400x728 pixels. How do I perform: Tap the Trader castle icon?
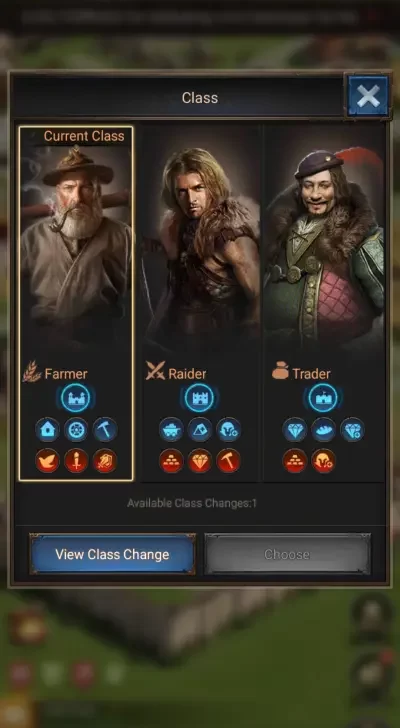coord(323,398)
